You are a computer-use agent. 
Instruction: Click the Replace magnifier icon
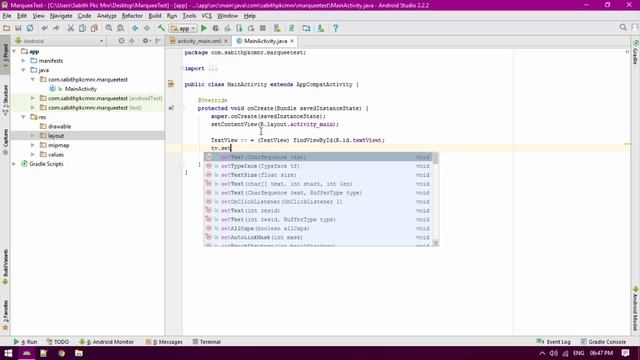(x=120, y=28)
